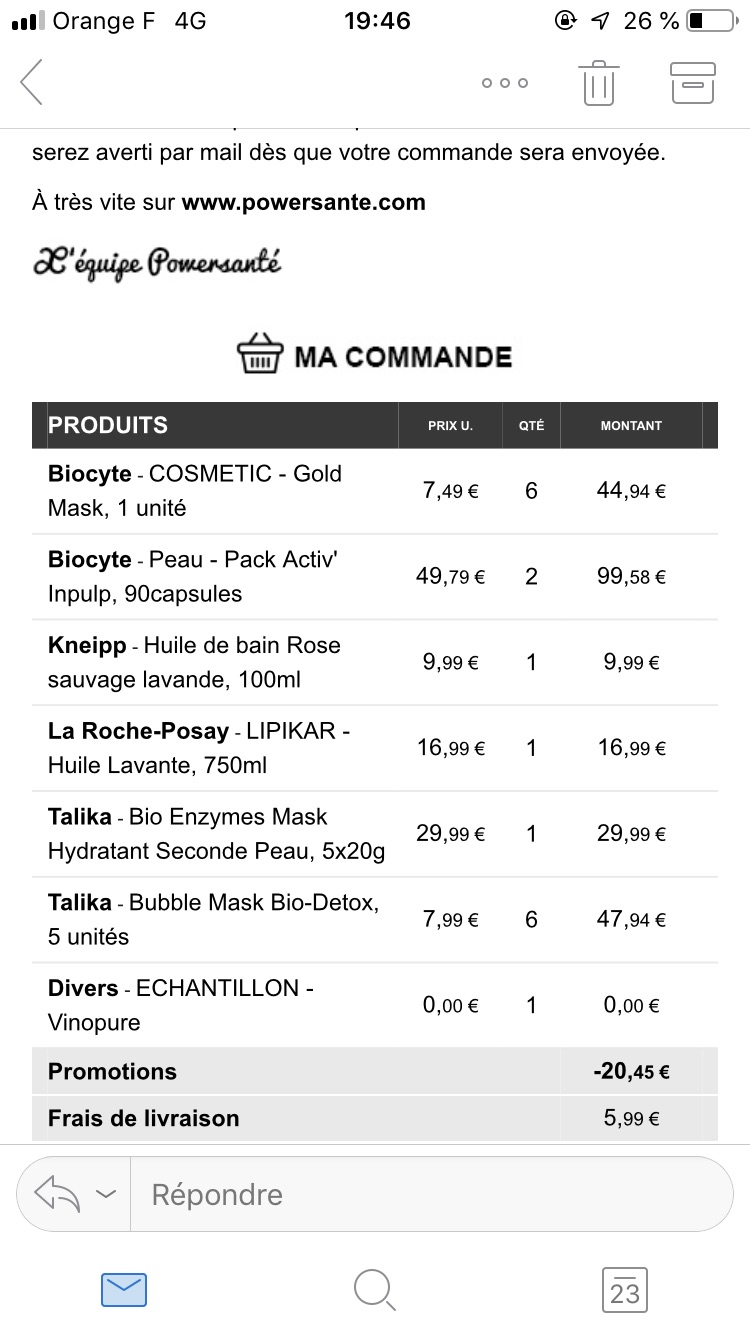Open the www.powersante.com link
The width and height of the screenshot is (750, 1334).
click(x=303, y=202)
